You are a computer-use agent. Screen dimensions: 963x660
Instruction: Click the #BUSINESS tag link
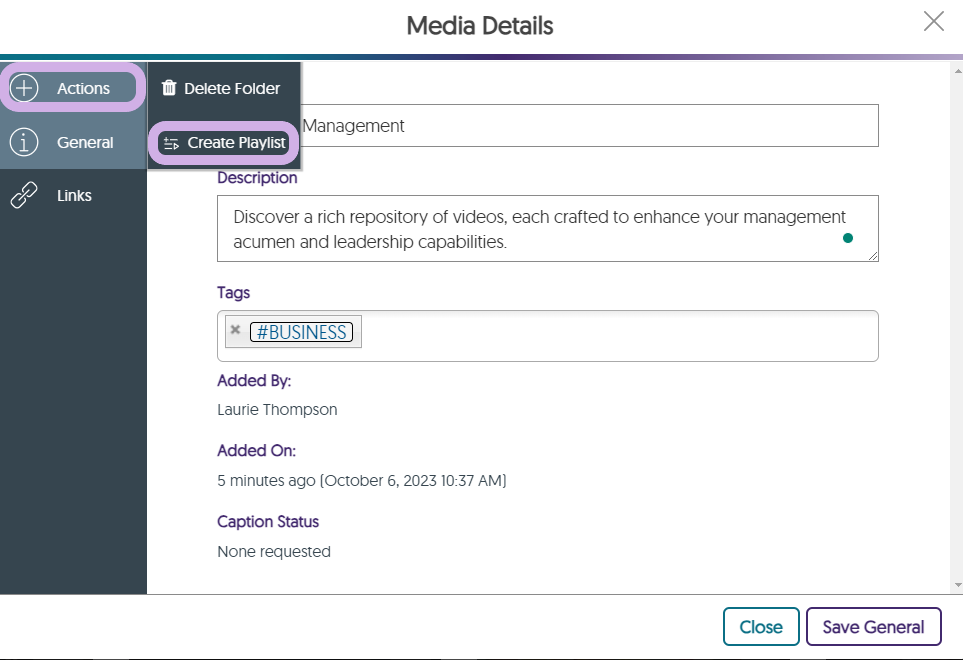pyautogui.click(x=301, y=332)
